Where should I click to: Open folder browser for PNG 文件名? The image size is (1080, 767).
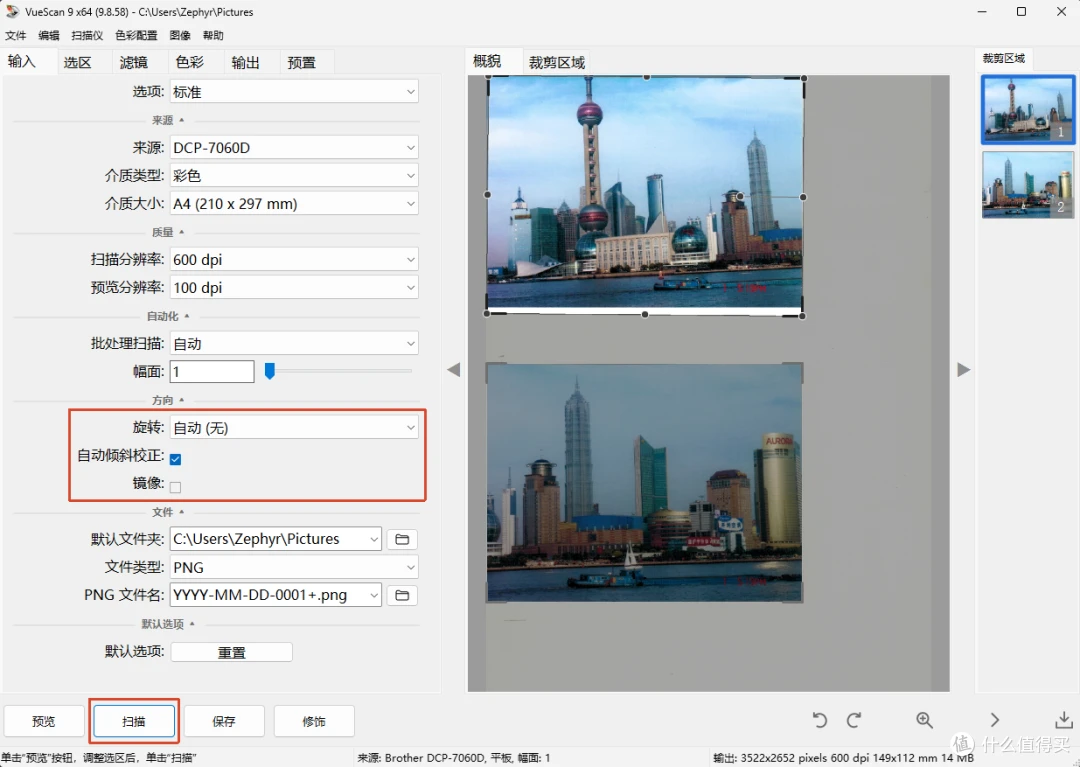[x=402, y=595]
